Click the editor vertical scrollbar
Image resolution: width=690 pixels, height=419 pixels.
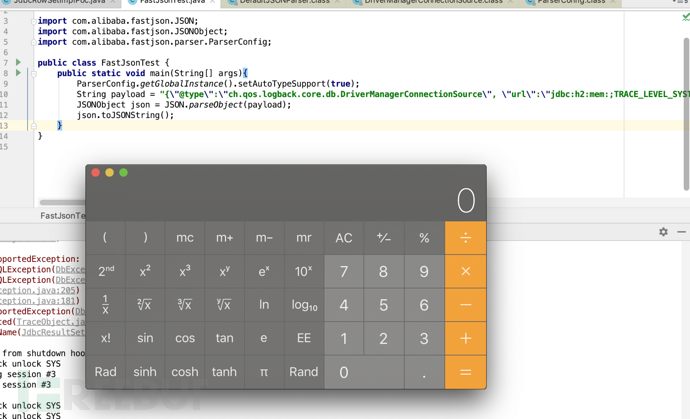click(x=686, y=114)
